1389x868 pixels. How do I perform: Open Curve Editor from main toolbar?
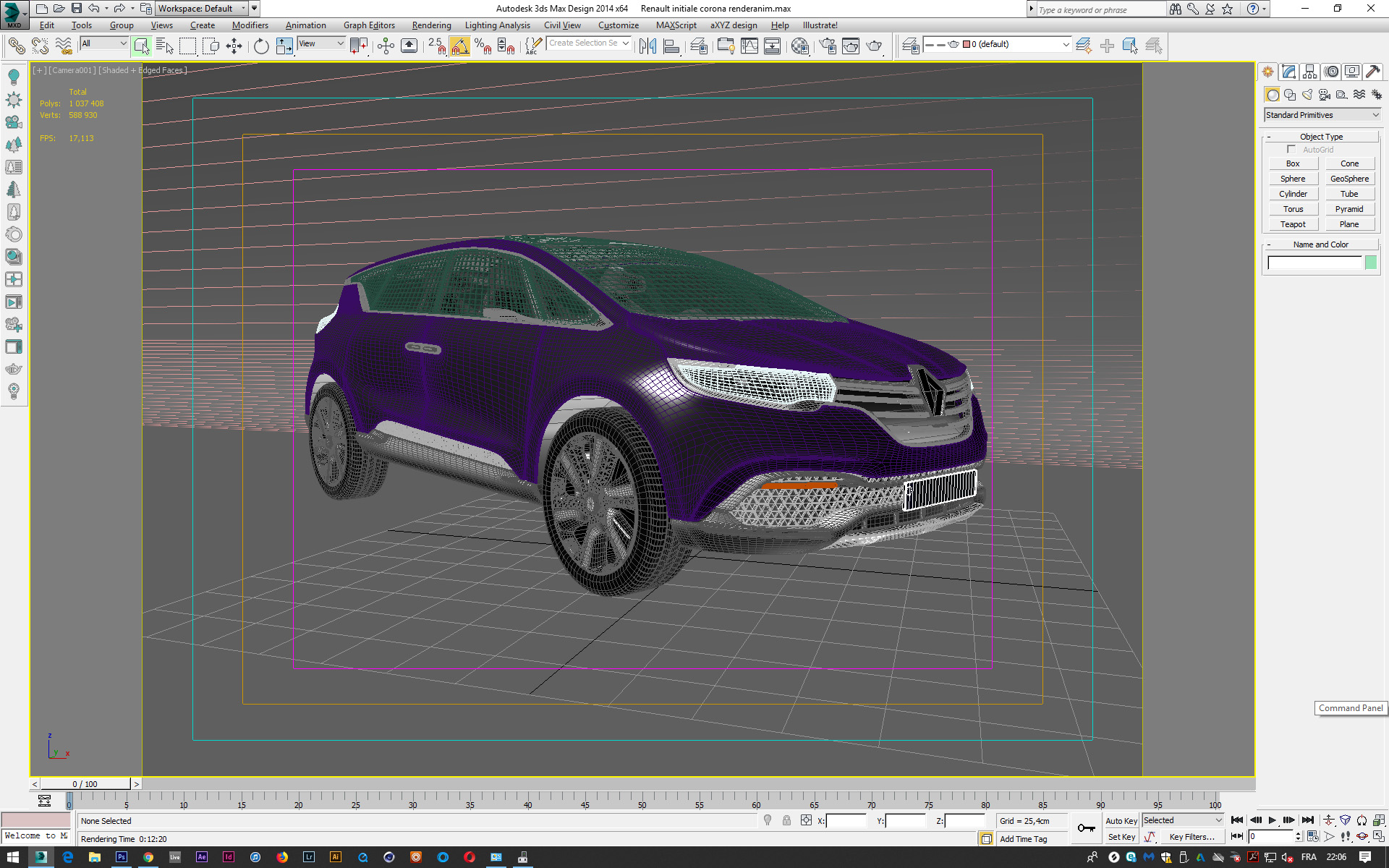point(749,46)
